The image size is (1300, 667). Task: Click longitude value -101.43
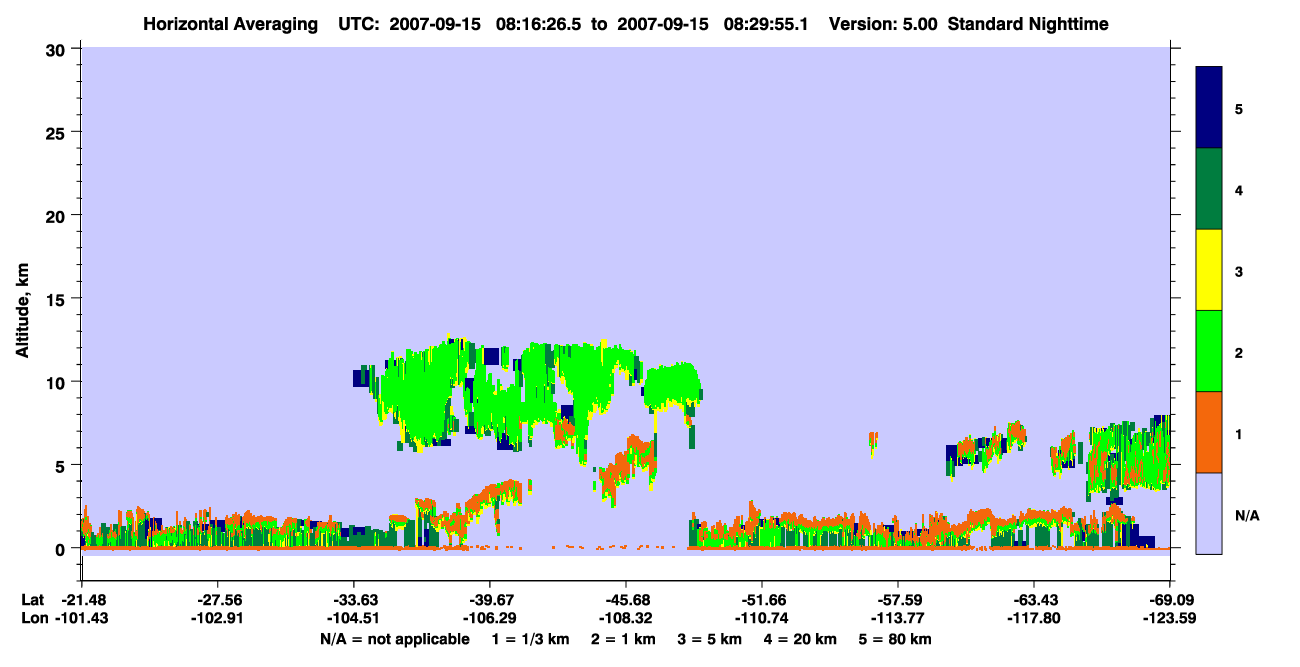81,618
